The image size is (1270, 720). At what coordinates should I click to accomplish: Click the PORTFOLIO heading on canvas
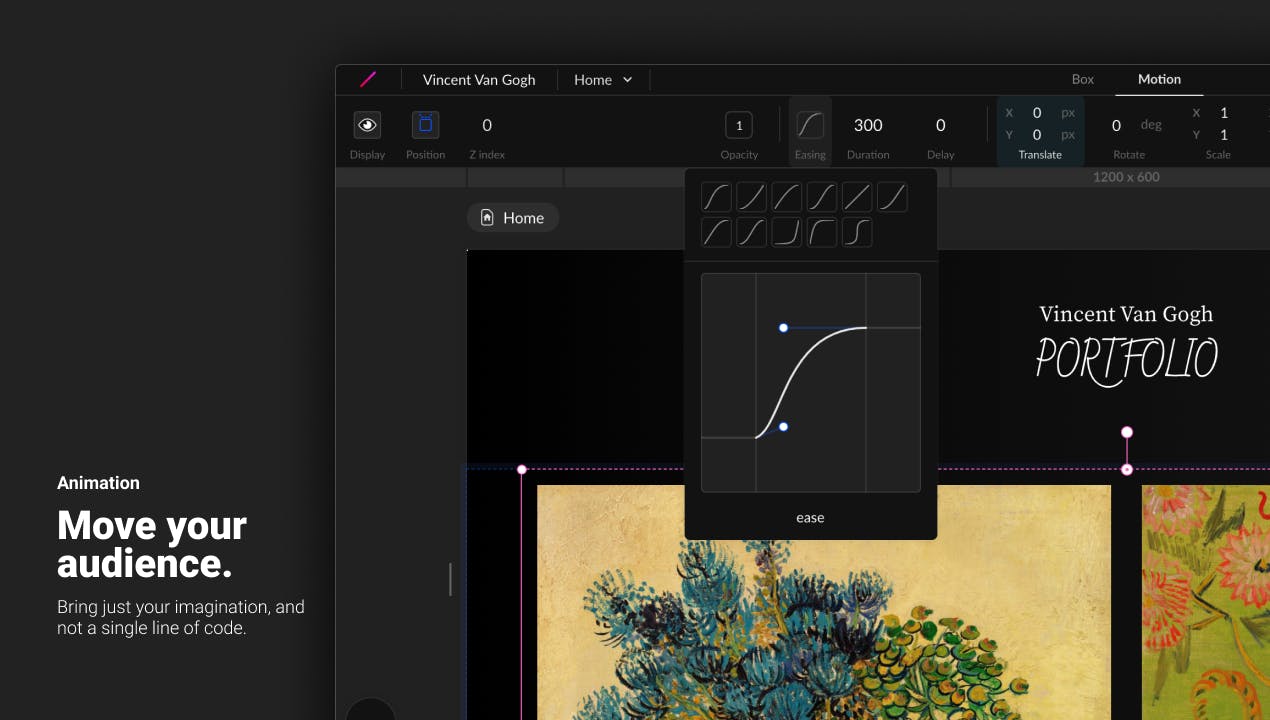click(x=1126, y=360)
